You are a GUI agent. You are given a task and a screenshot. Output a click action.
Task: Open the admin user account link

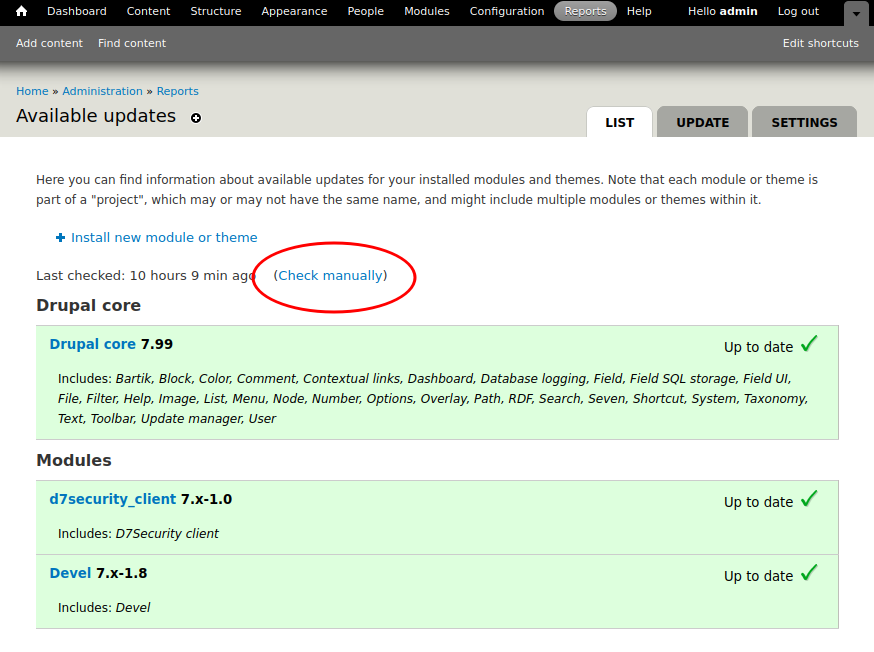(x=722, y=11)
